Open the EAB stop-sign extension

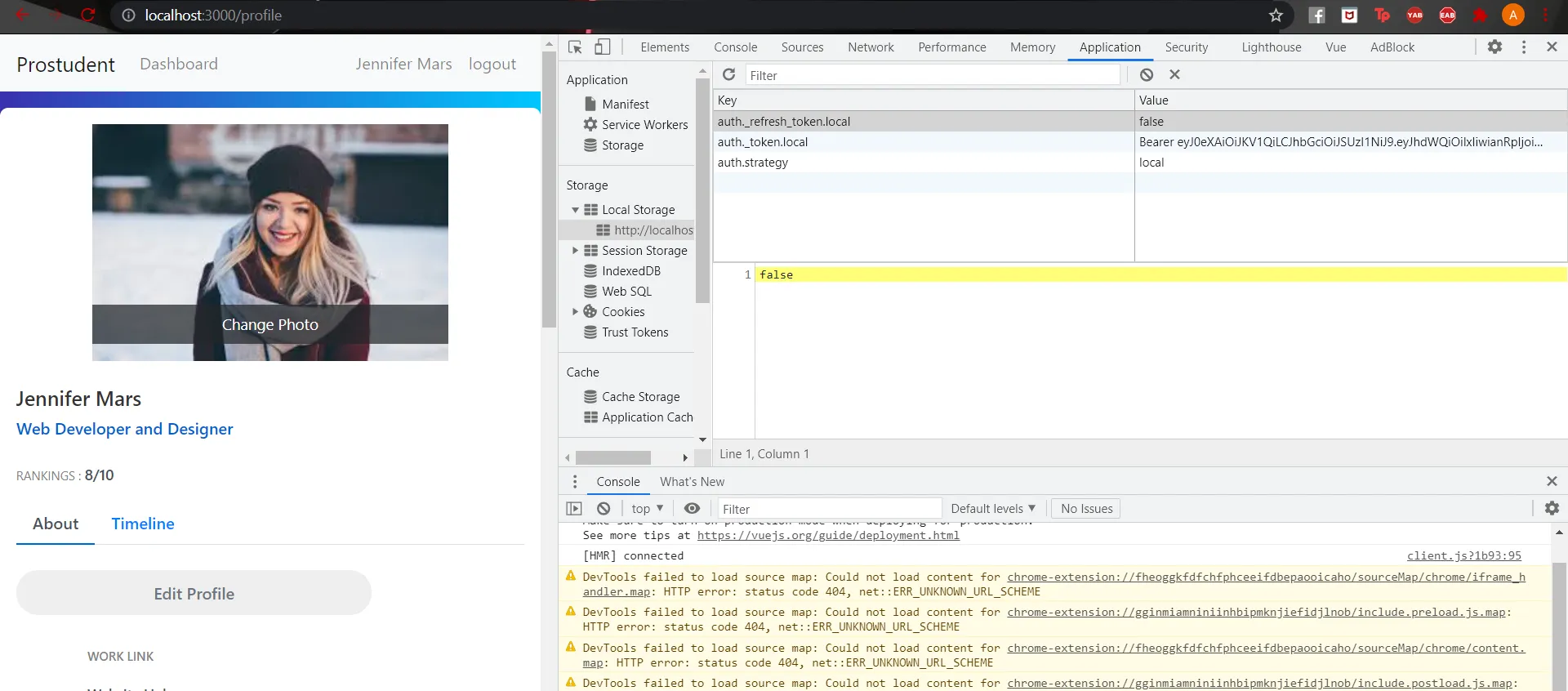pyautogui.click(x=1447, y=15)
